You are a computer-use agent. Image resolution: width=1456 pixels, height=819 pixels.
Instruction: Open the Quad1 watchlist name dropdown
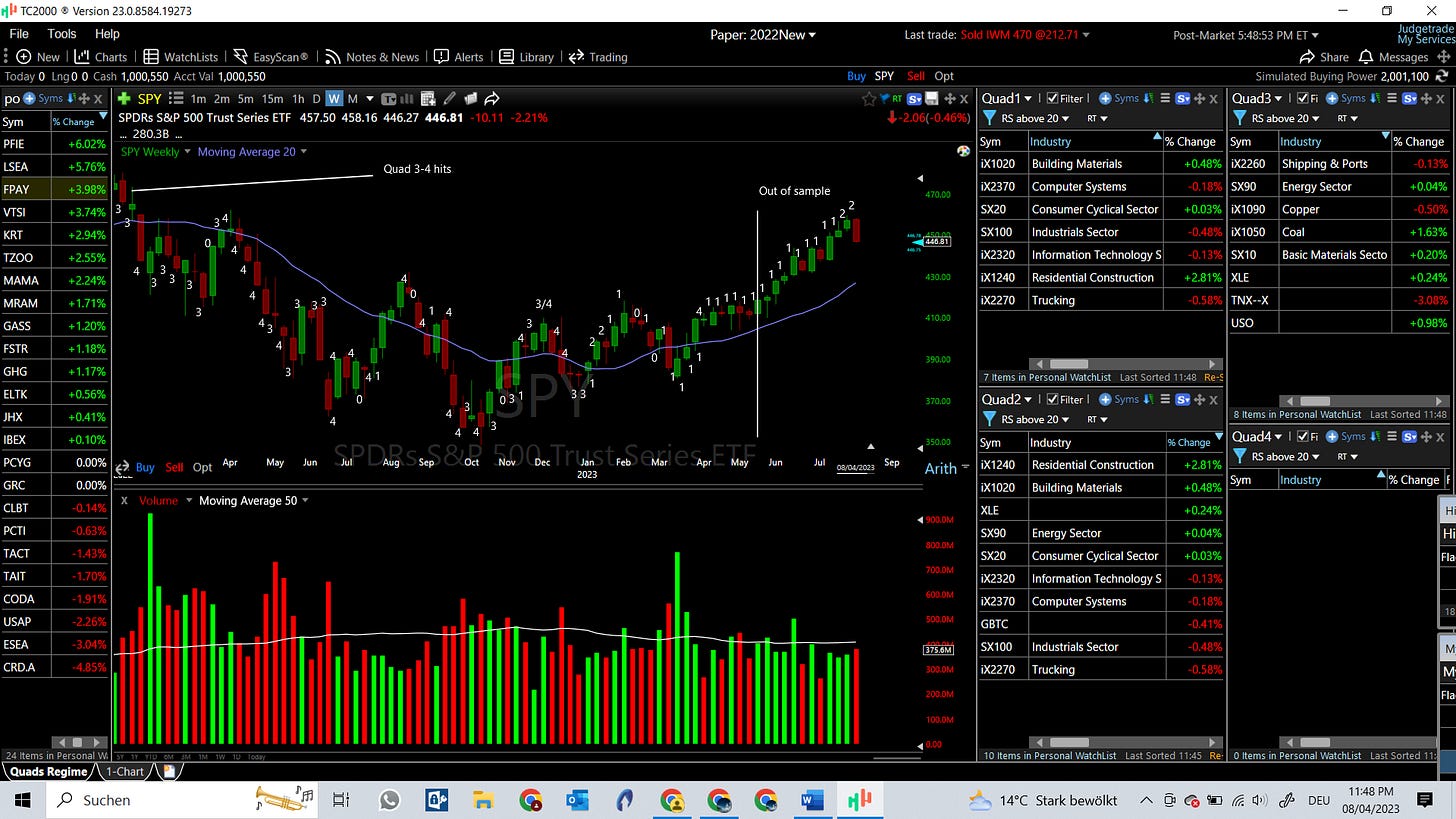point(1006,98)
